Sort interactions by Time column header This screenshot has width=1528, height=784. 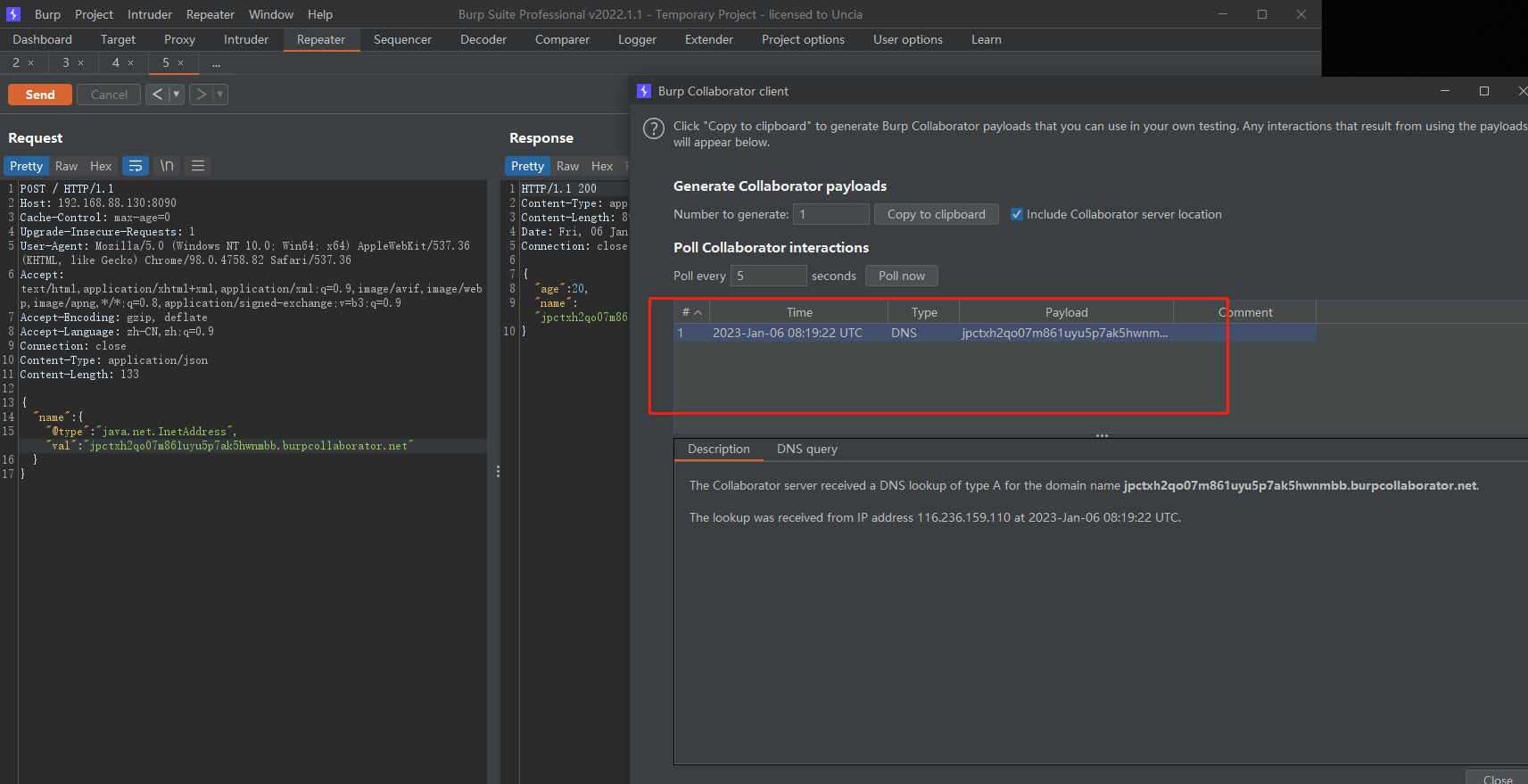[x=799, y=312]
